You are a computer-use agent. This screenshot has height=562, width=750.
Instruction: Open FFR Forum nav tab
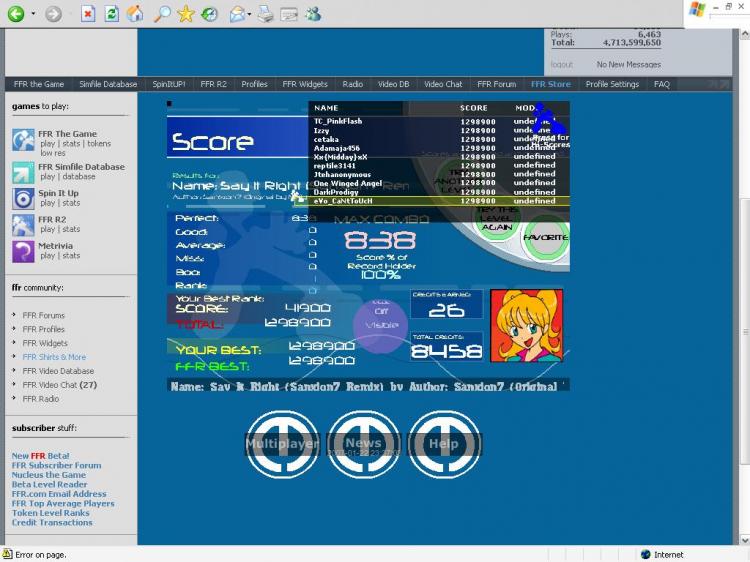[x=496, y=84]
